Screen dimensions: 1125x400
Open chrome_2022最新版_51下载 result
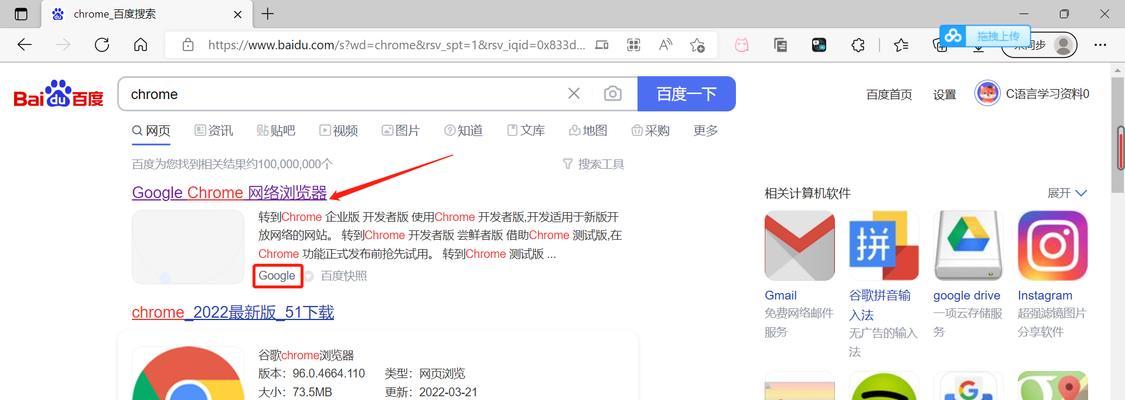tap(232, 312)
